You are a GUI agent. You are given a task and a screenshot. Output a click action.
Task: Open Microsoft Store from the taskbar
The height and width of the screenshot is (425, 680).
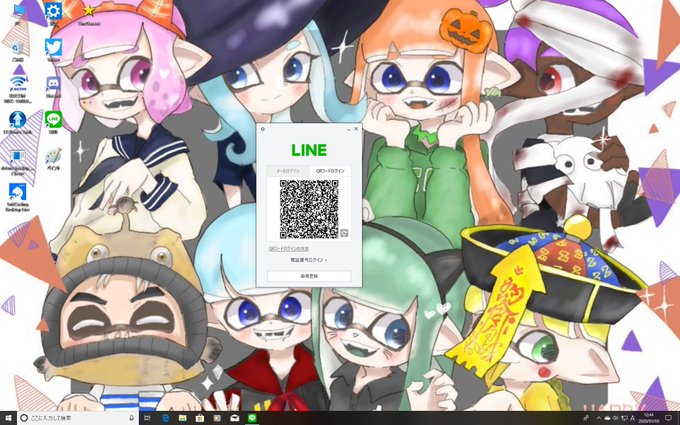[200, 418]
